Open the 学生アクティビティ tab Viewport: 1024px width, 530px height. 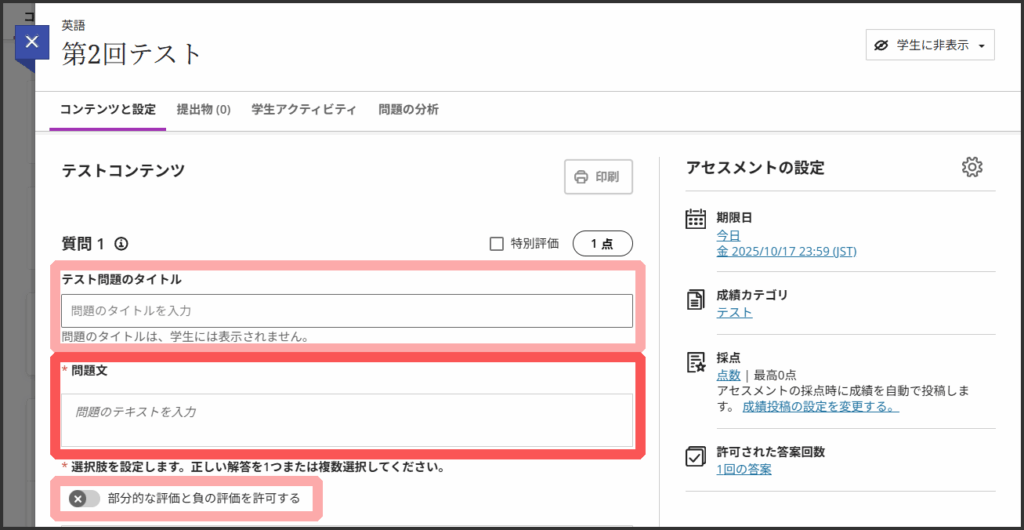click(304, 109)
